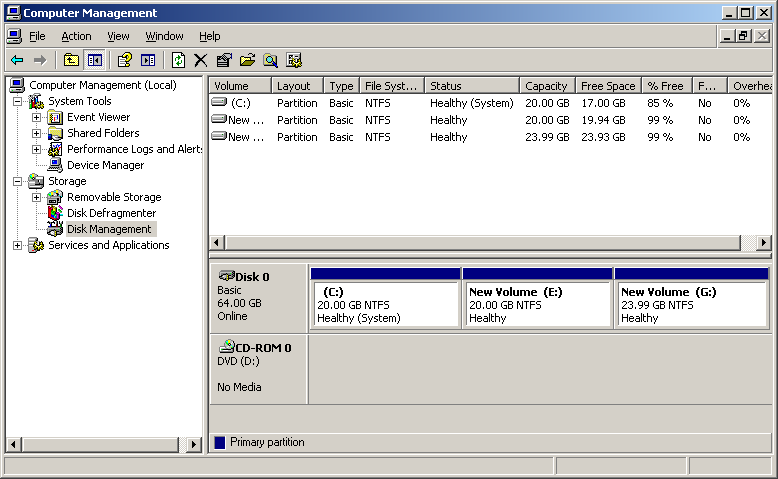Expand Performance Logs and Alerts node
778x479 pixels.
pos(36,149)
